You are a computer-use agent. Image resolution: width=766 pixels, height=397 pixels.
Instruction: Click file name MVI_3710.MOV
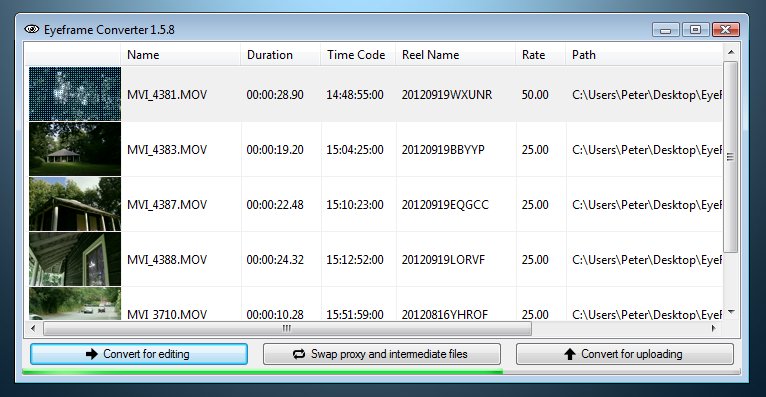[167, 314]
